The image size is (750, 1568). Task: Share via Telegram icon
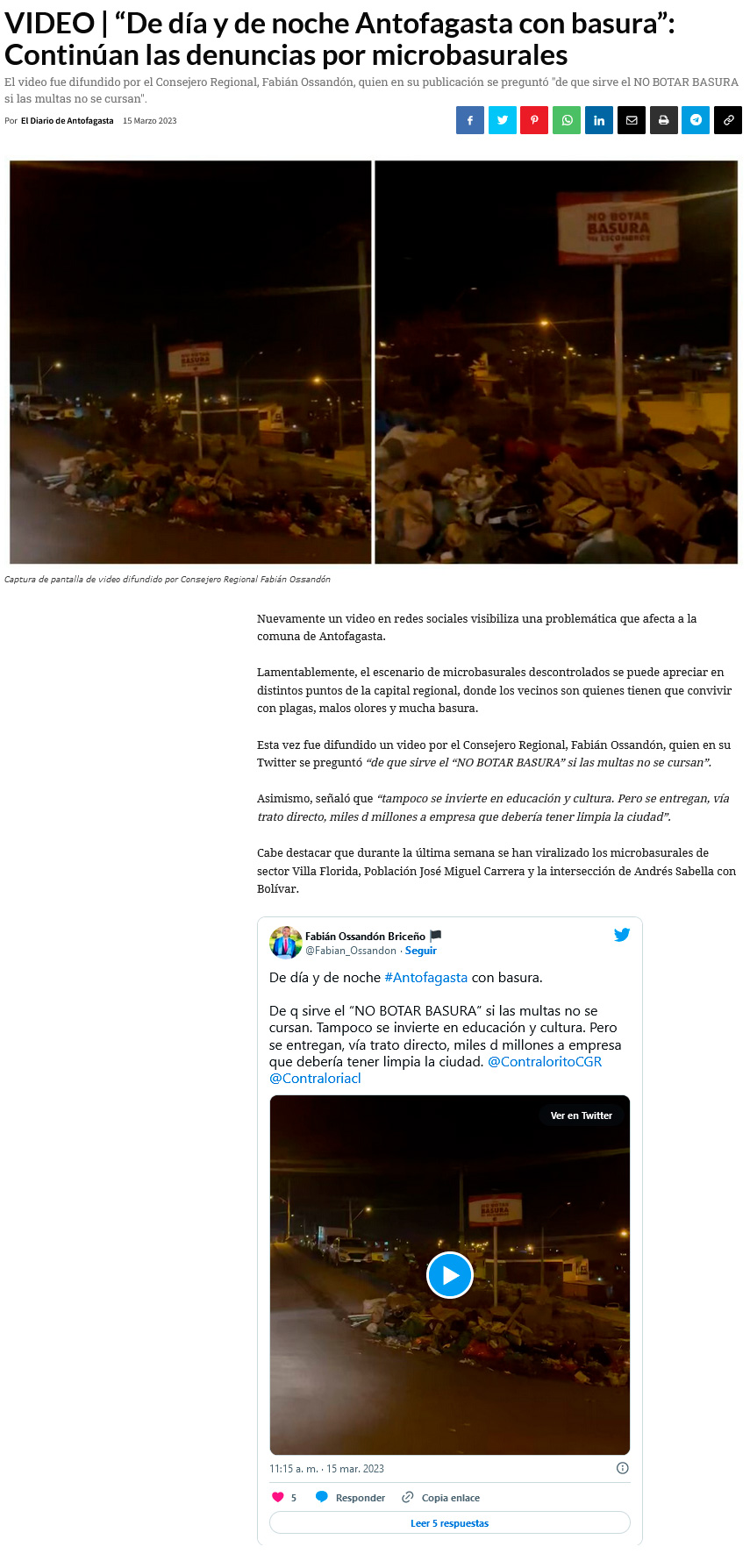click(x=696, y=120)
